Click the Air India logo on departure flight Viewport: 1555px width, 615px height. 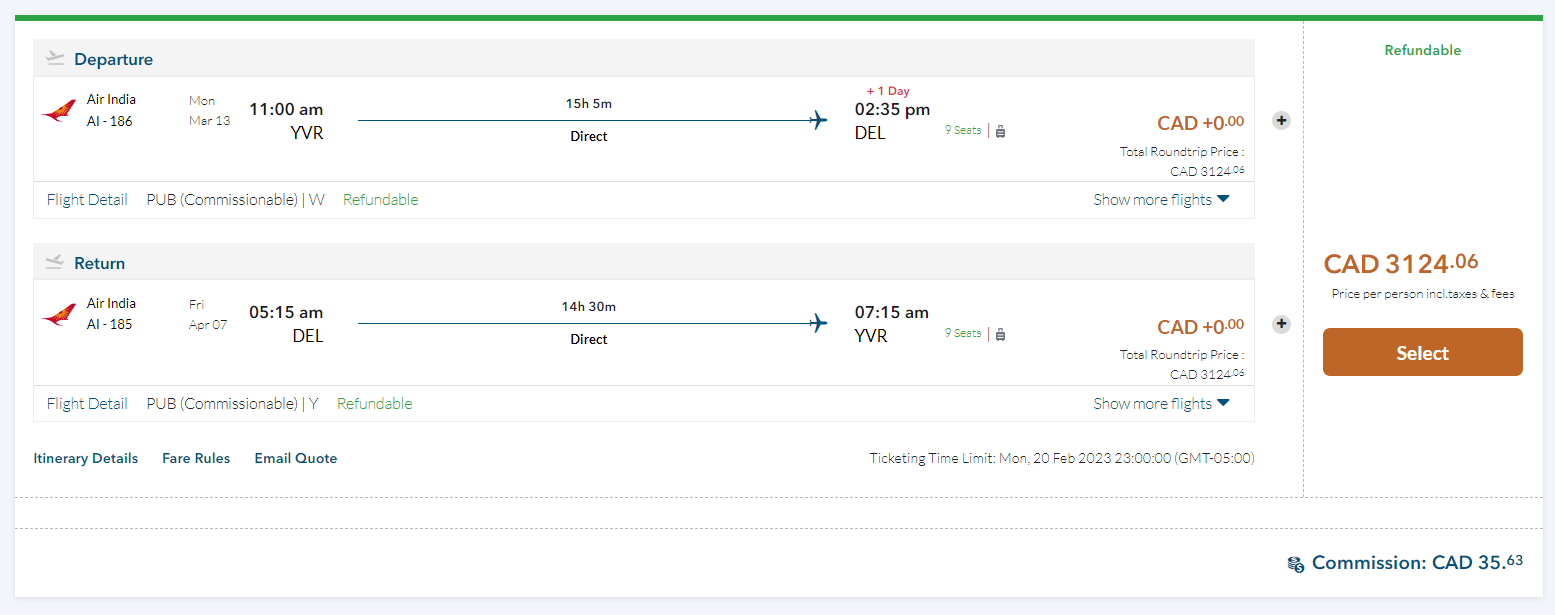point(58,111)
